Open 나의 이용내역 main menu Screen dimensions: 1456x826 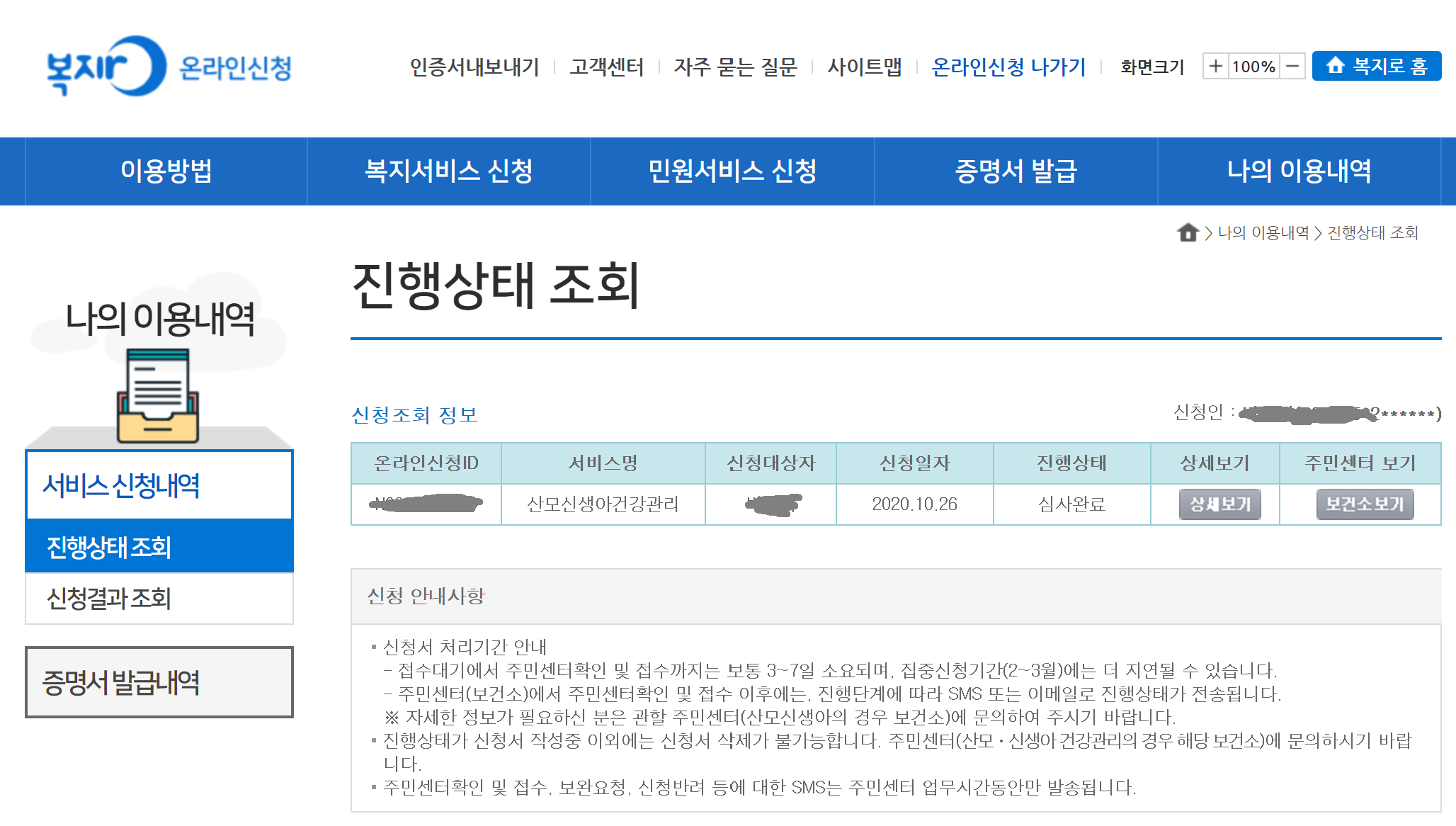[x=1299, y=171]
